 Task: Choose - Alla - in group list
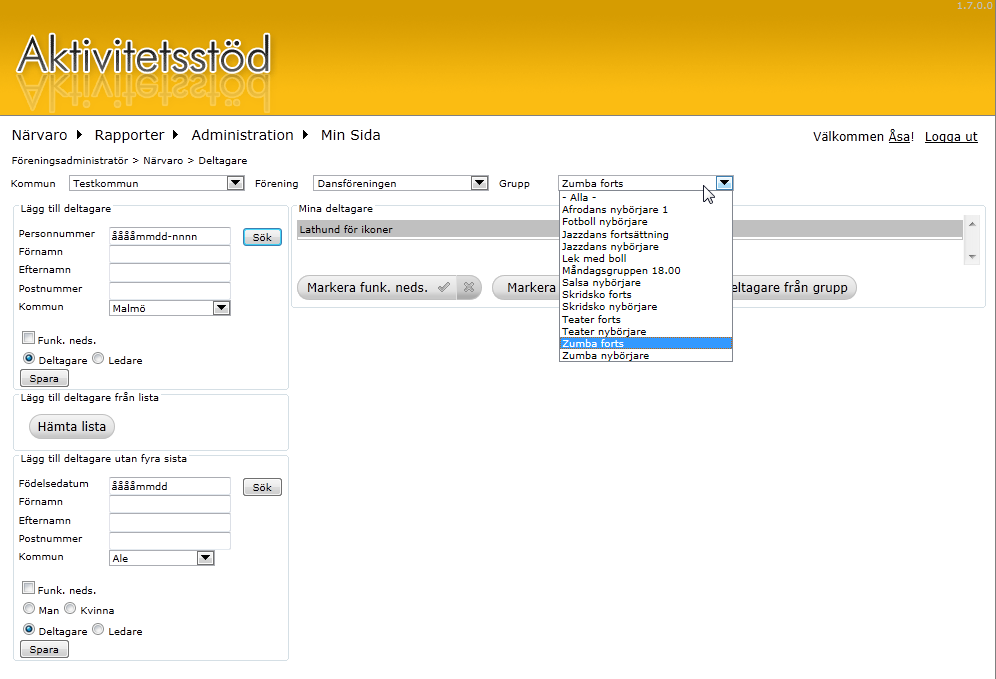point(645,198)
